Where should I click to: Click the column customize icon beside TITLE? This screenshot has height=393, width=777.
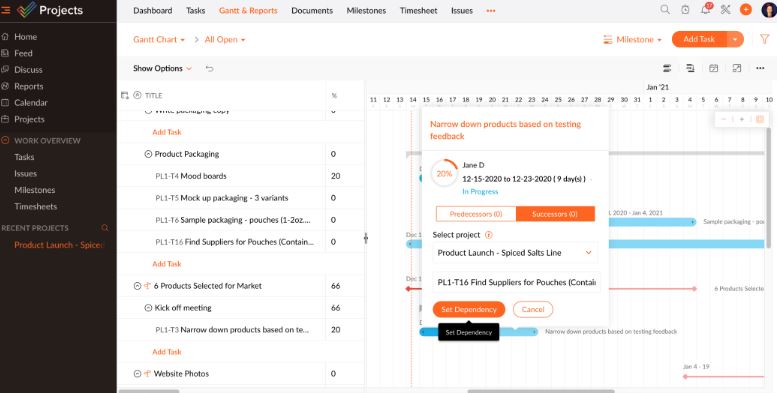tap(125, 95)
